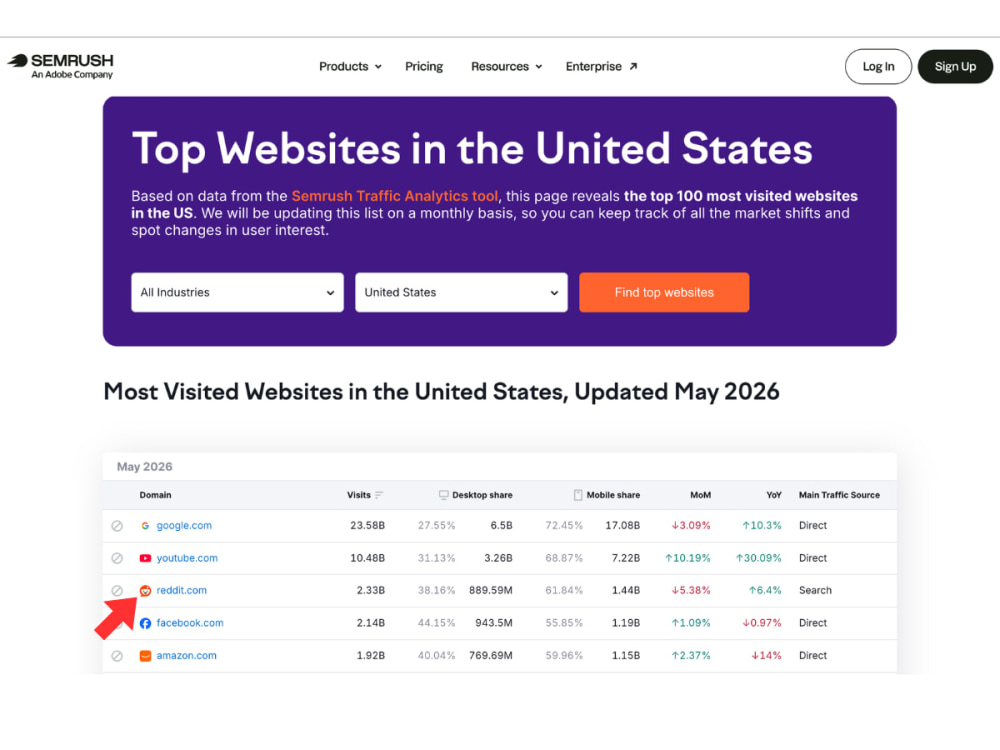Click the 10.48B visits value
The image size is (1000, 750).
tap(367, 558)
